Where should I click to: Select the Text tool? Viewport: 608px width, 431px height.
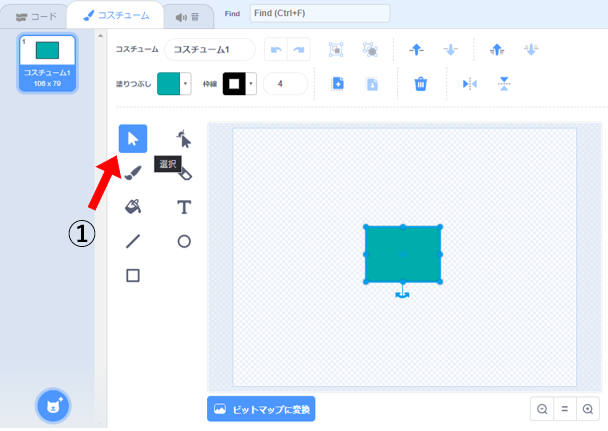184,207
